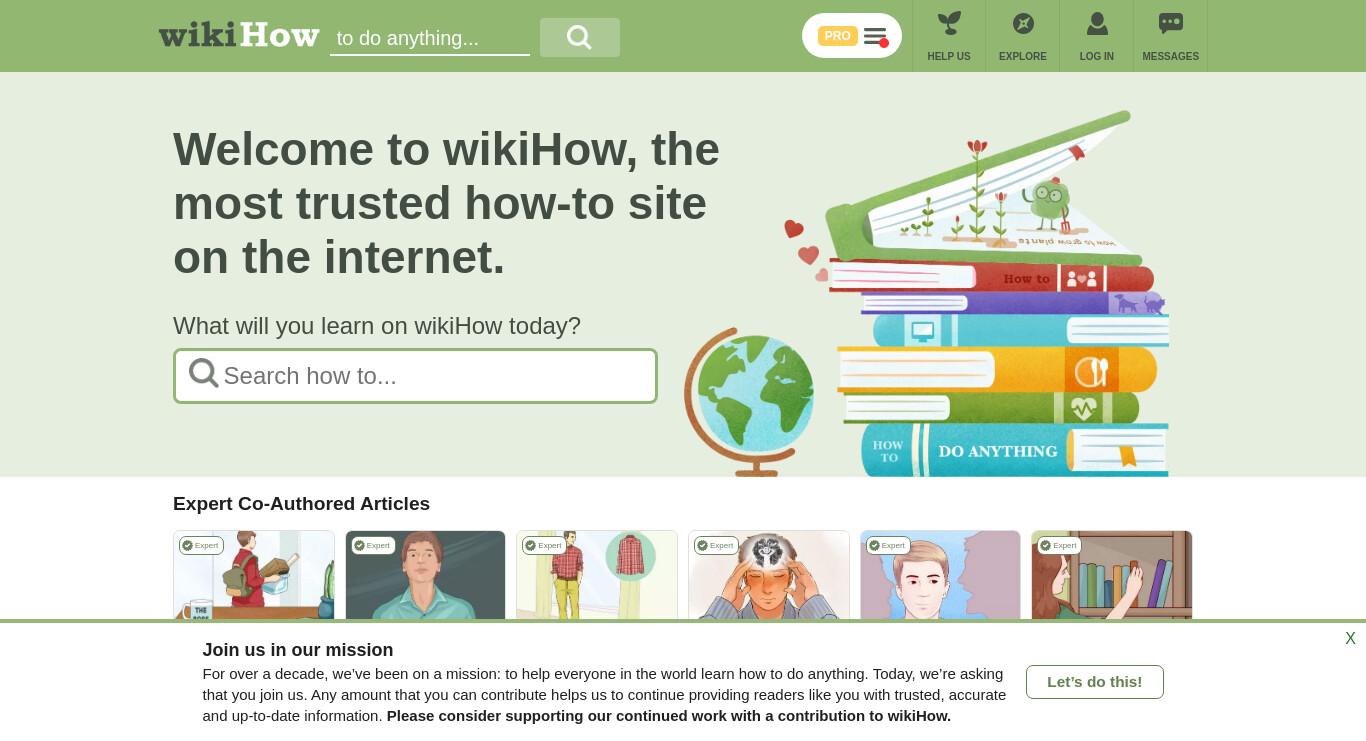Screen dimensions: 1366x741
Task: Select the red plaid shirt article thumbnail
Action: (597, 576)
